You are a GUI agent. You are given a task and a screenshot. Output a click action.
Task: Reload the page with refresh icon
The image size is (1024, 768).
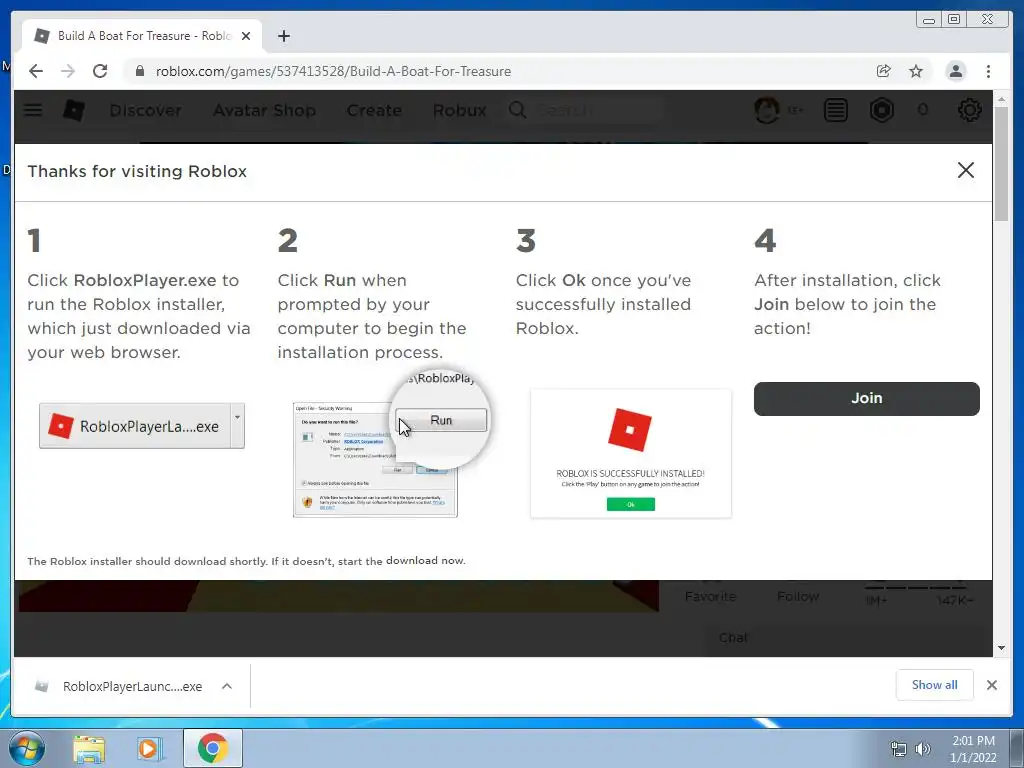pos(100,71)
